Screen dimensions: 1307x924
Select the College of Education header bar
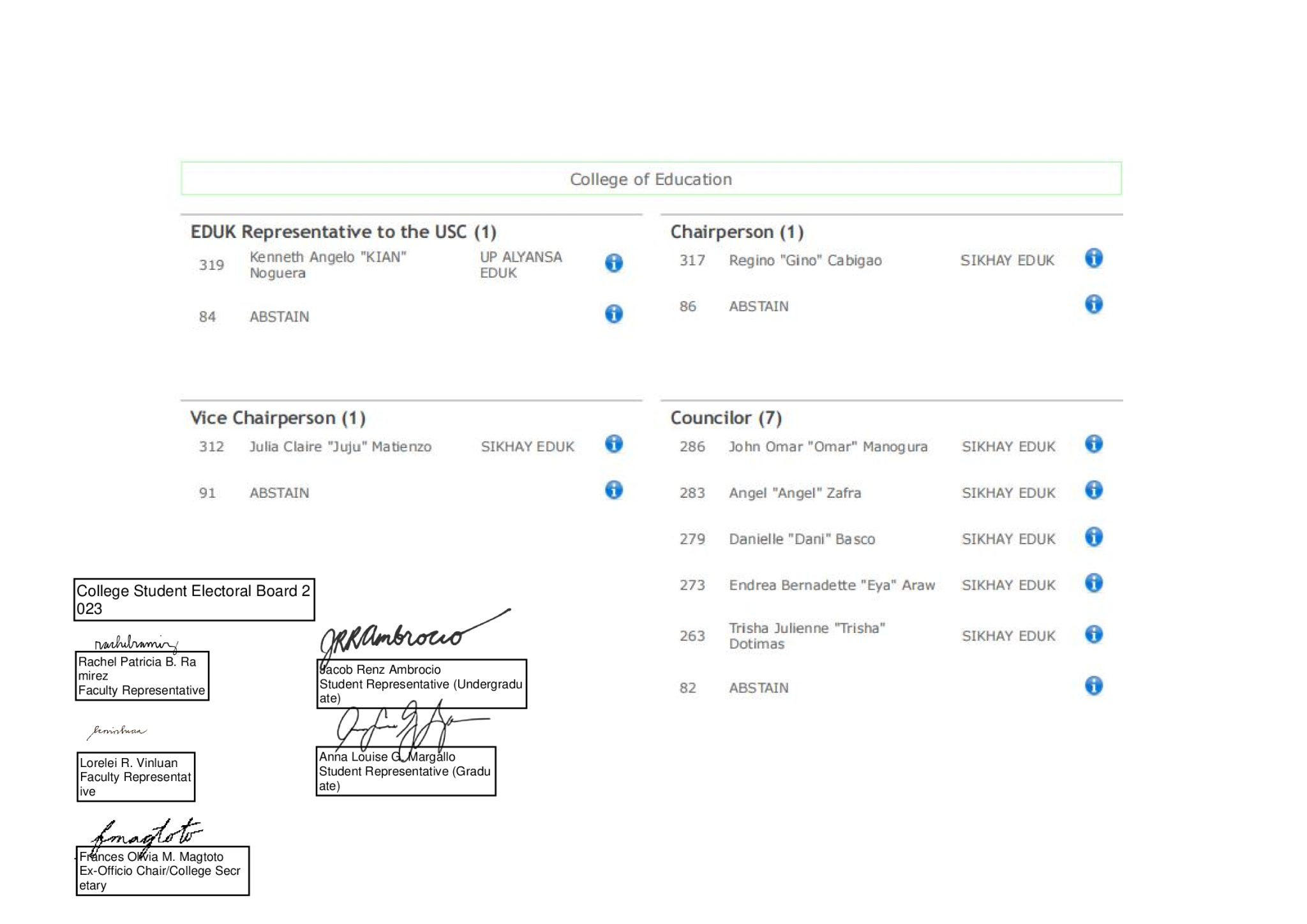coord(651,179)
